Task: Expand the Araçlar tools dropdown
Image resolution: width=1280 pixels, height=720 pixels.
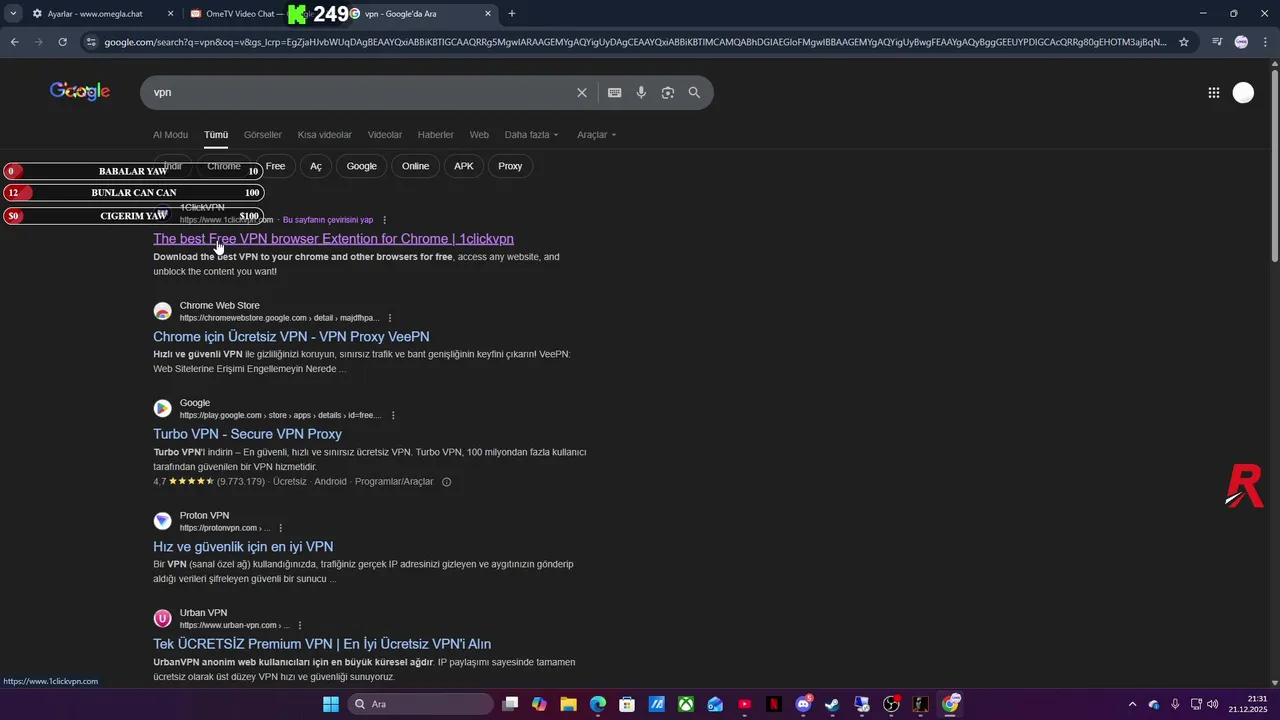Action: tap(597, 135)
